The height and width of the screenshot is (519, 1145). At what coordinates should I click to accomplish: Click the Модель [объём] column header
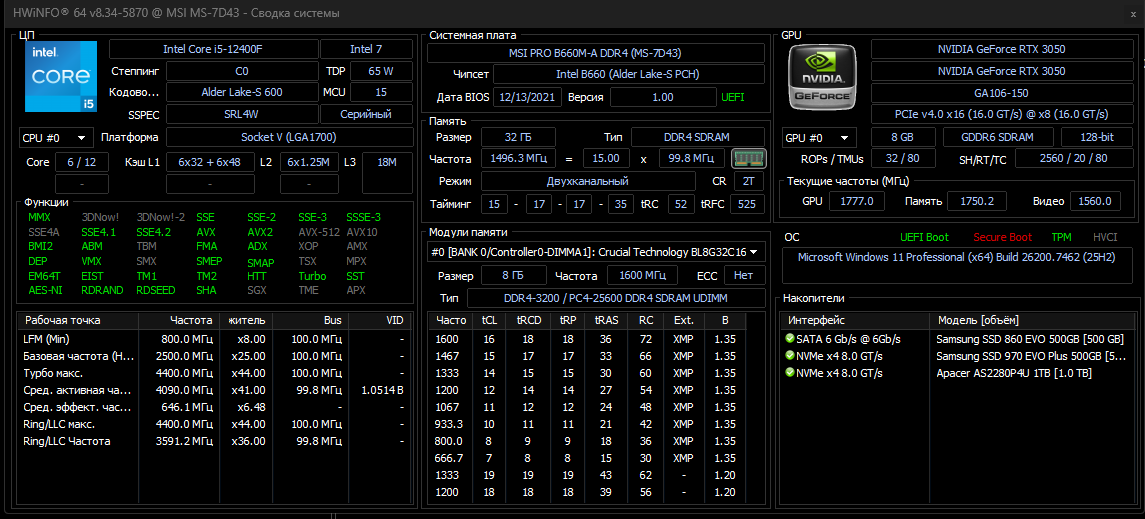point(1033,320)
